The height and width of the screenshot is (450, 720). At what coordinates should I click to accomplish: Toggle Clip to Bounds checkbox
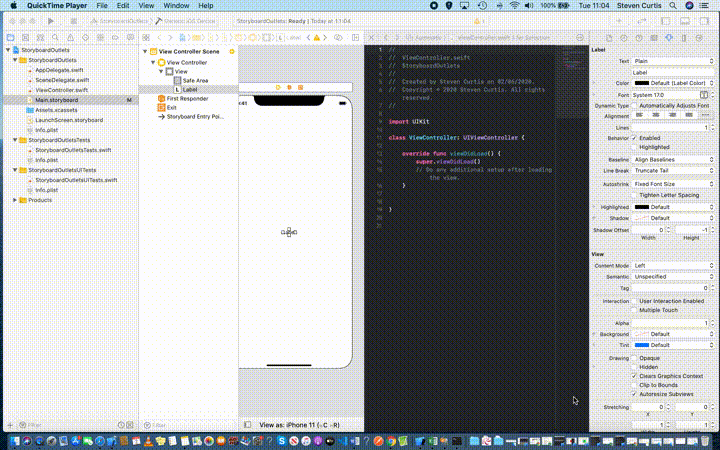(634, 385)
